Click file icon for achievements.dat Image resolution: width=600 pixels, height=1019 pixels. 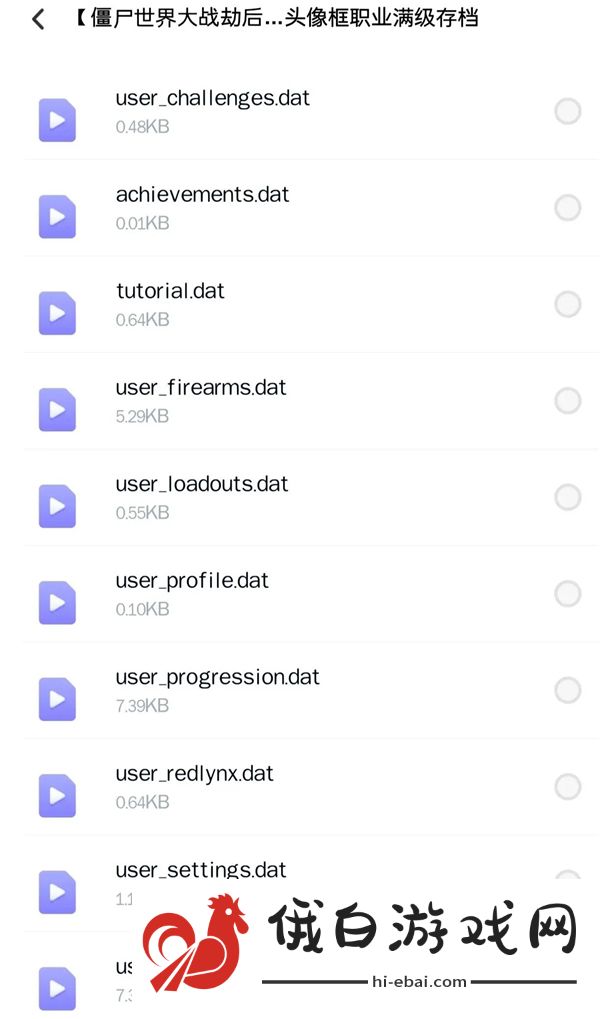click(57, 216)
